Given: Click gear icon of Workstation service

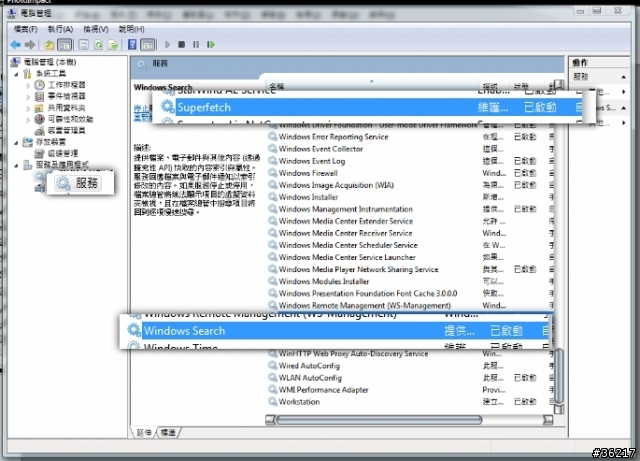Looking at the screenshot, I should [272, 401].
